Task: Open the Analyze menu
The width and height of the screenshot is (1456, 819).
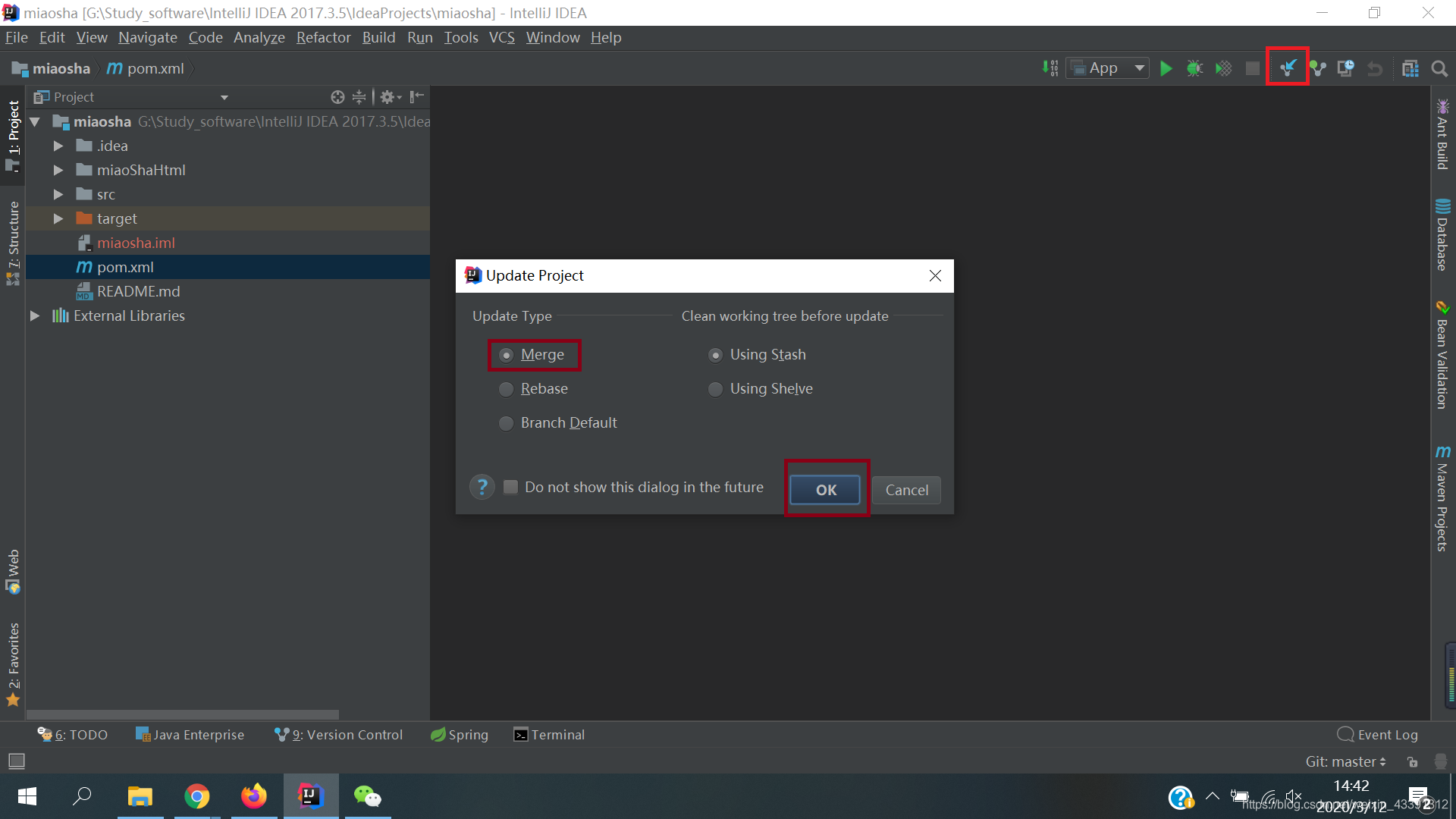Action: coord(259,37)
